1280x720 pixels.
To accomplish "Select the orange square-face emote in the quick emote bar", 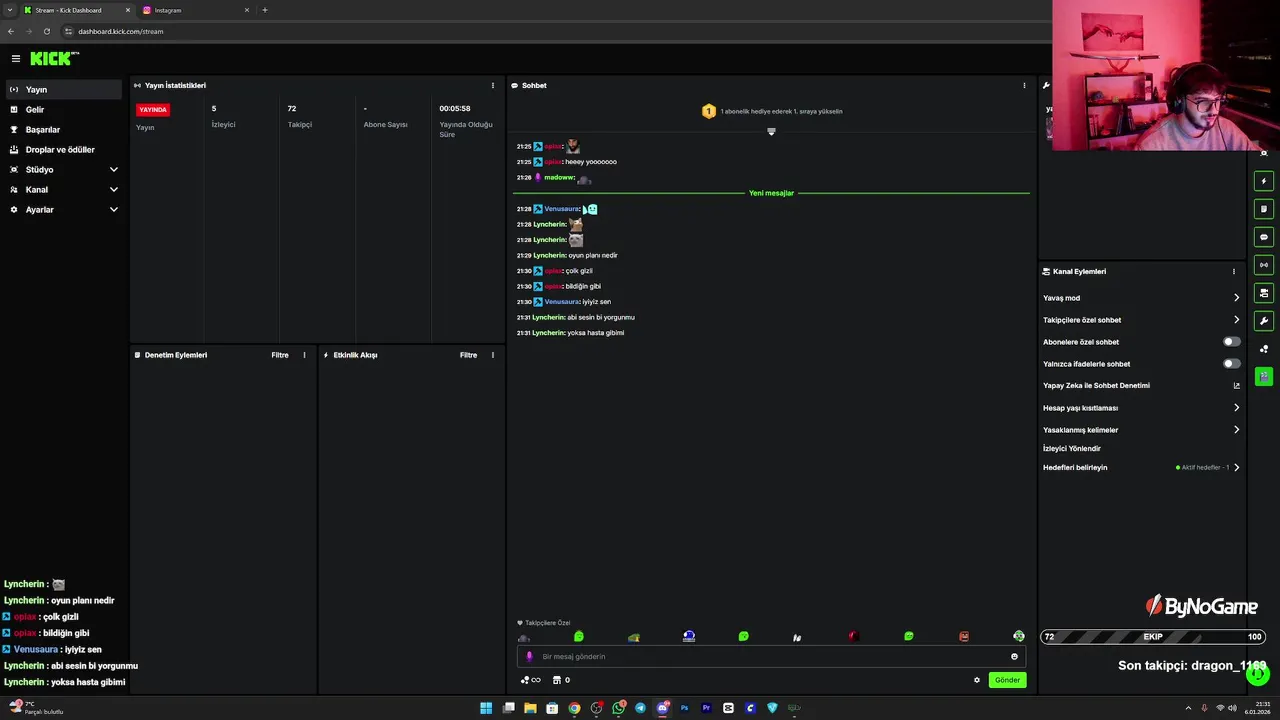I will pyautogui.click(x=964, y=636).
